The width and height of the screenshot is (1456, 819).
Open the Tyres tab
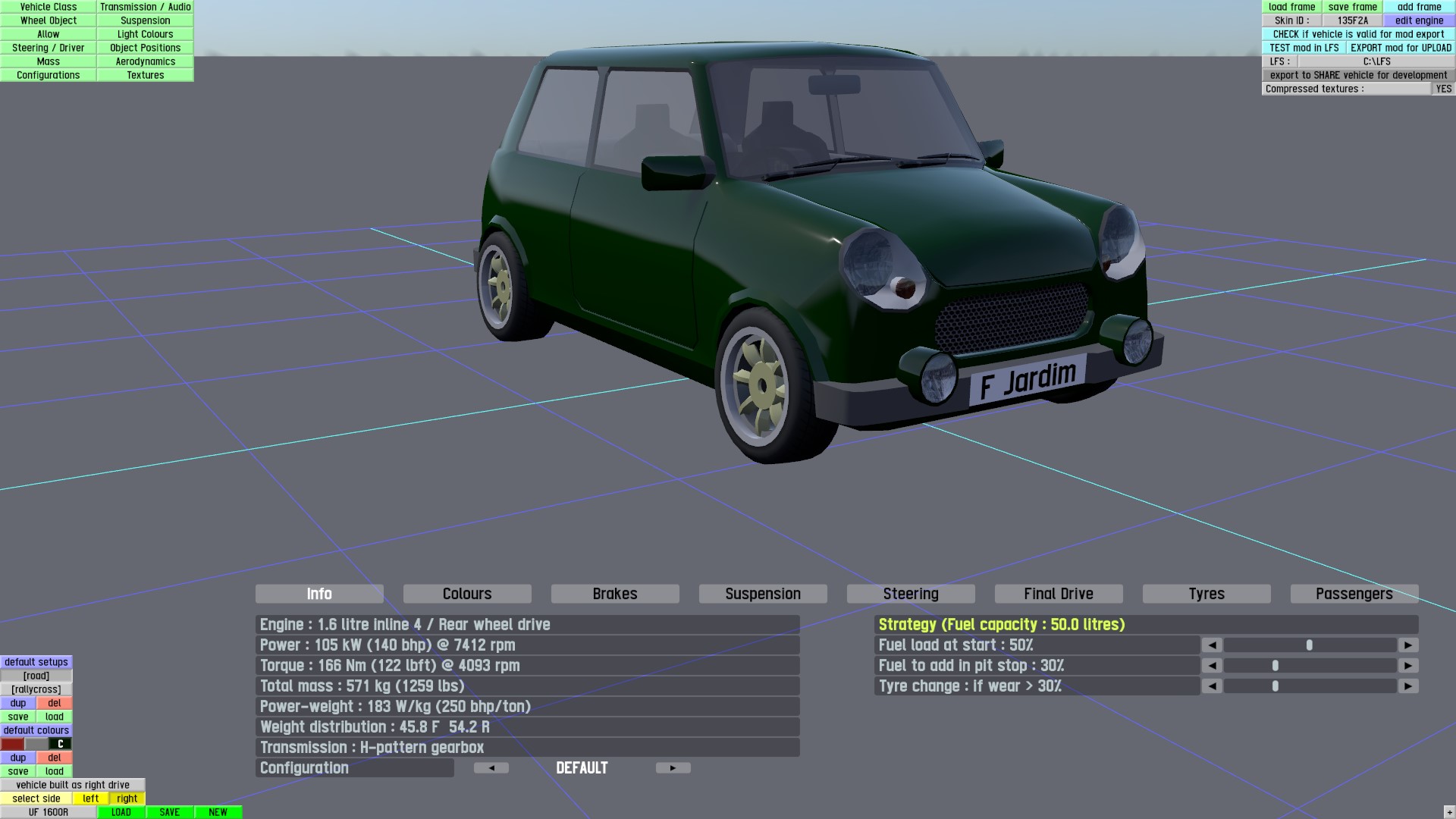point(1206,594)
